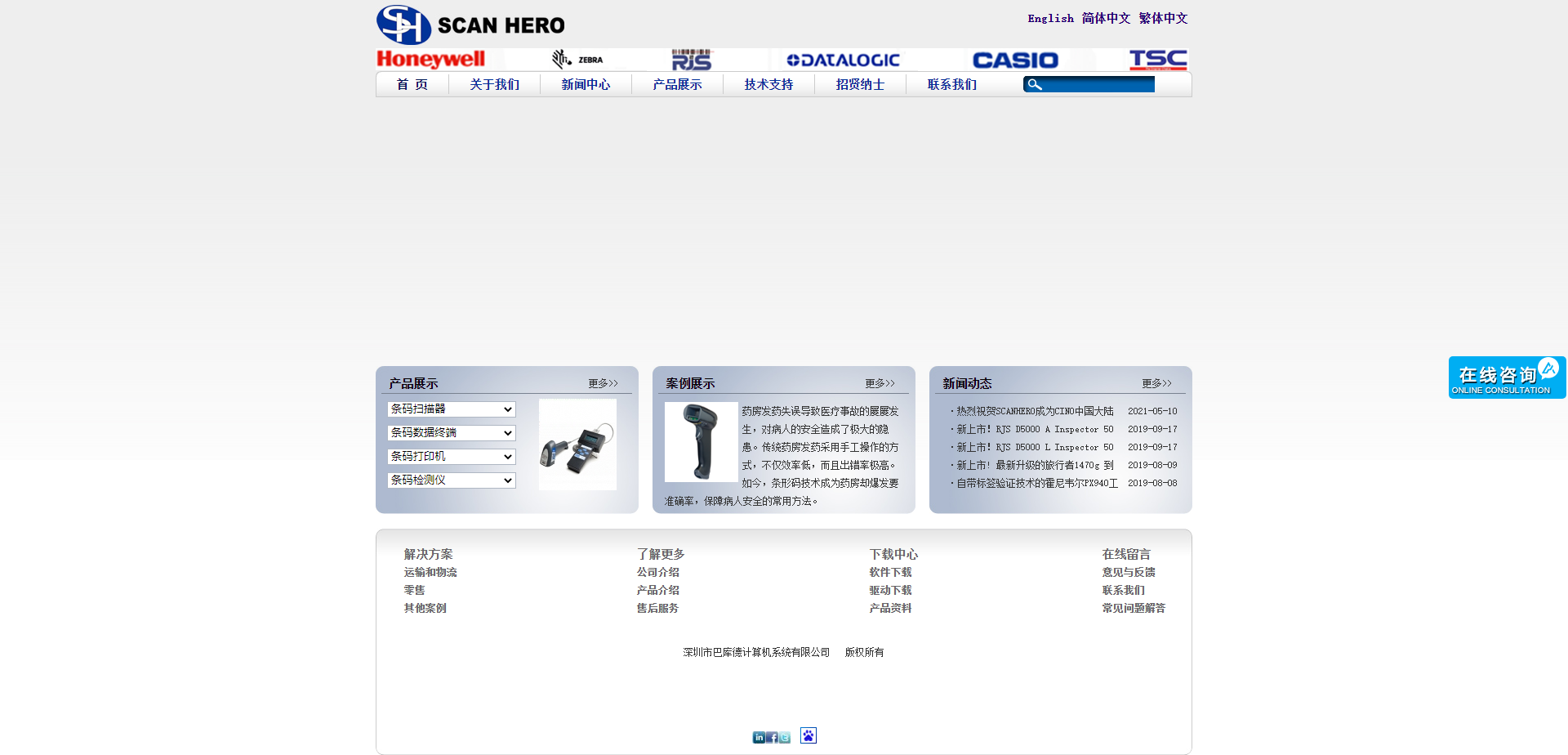This screenshot has width=1568, height=755.
Task: Click the Datalogic brand logo
Action: tap(843, 60)
